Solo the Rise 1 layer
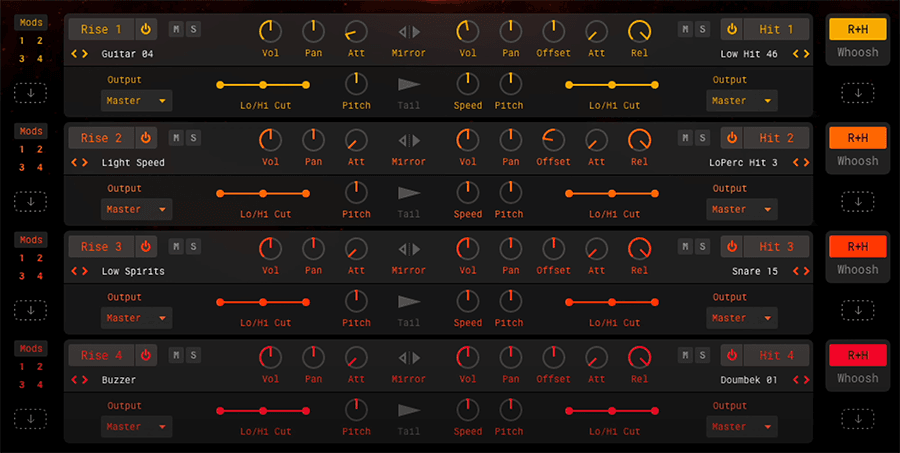Image resolution: width=900 pixels, height=453 pixels. coord(193,29)
